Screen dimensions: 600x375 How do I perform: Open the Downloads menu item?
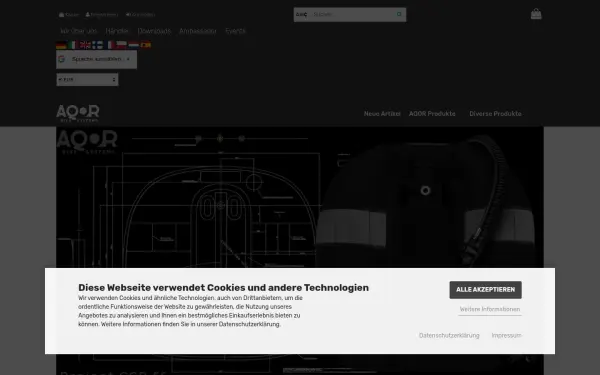pos(154,31)
